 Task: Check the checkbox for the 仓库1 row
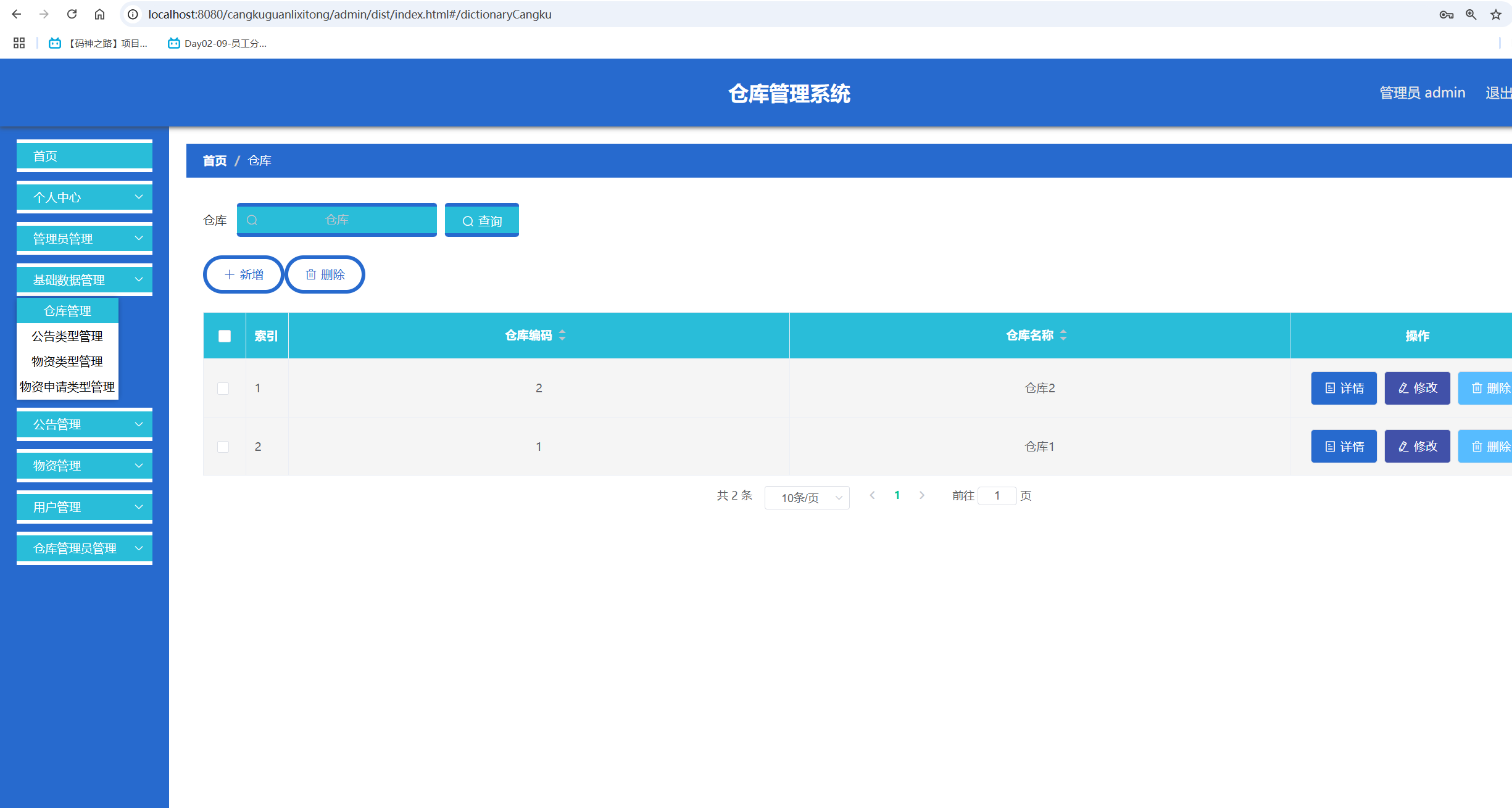pos(224,446)
